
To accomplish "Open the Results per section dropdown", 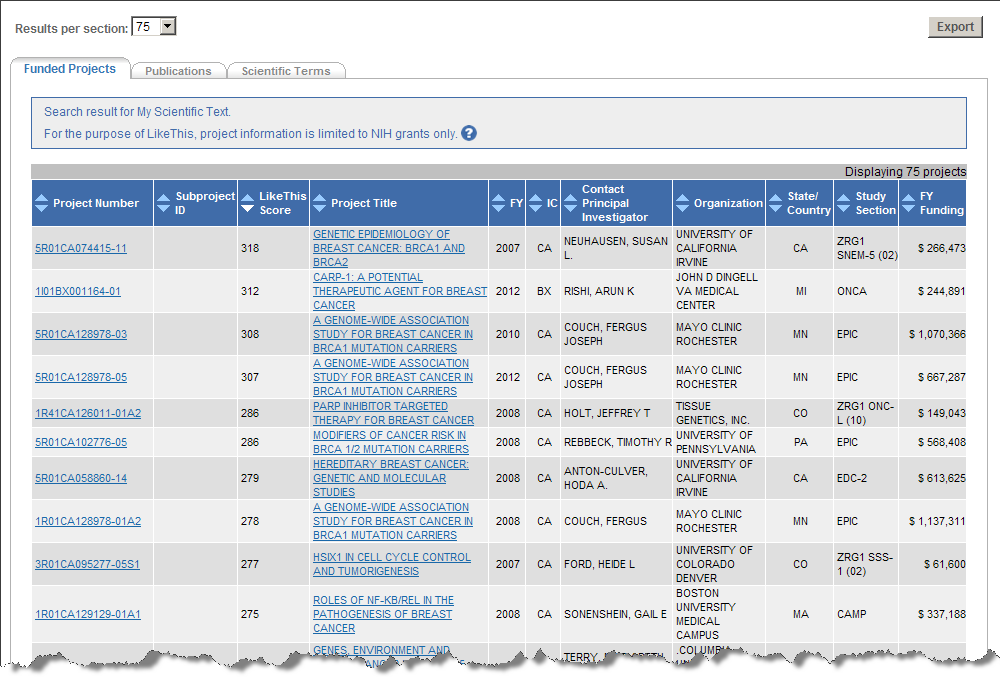I will (154, 27).
